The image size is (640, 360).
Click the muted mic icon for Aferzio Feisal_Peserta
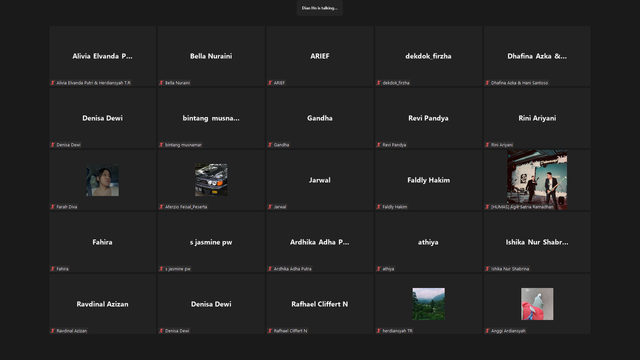point(161,207)
